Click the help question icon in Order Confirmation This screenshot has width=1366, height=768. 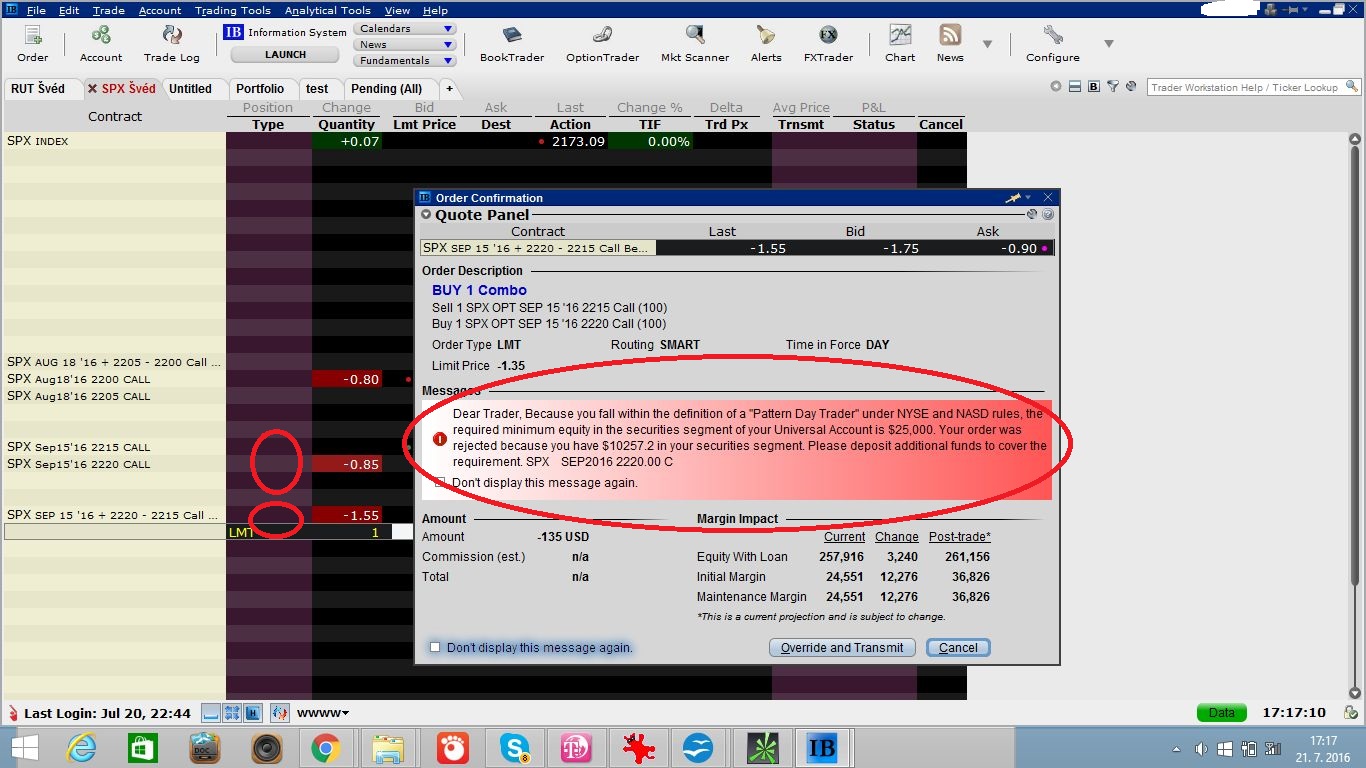[1048, 214]
